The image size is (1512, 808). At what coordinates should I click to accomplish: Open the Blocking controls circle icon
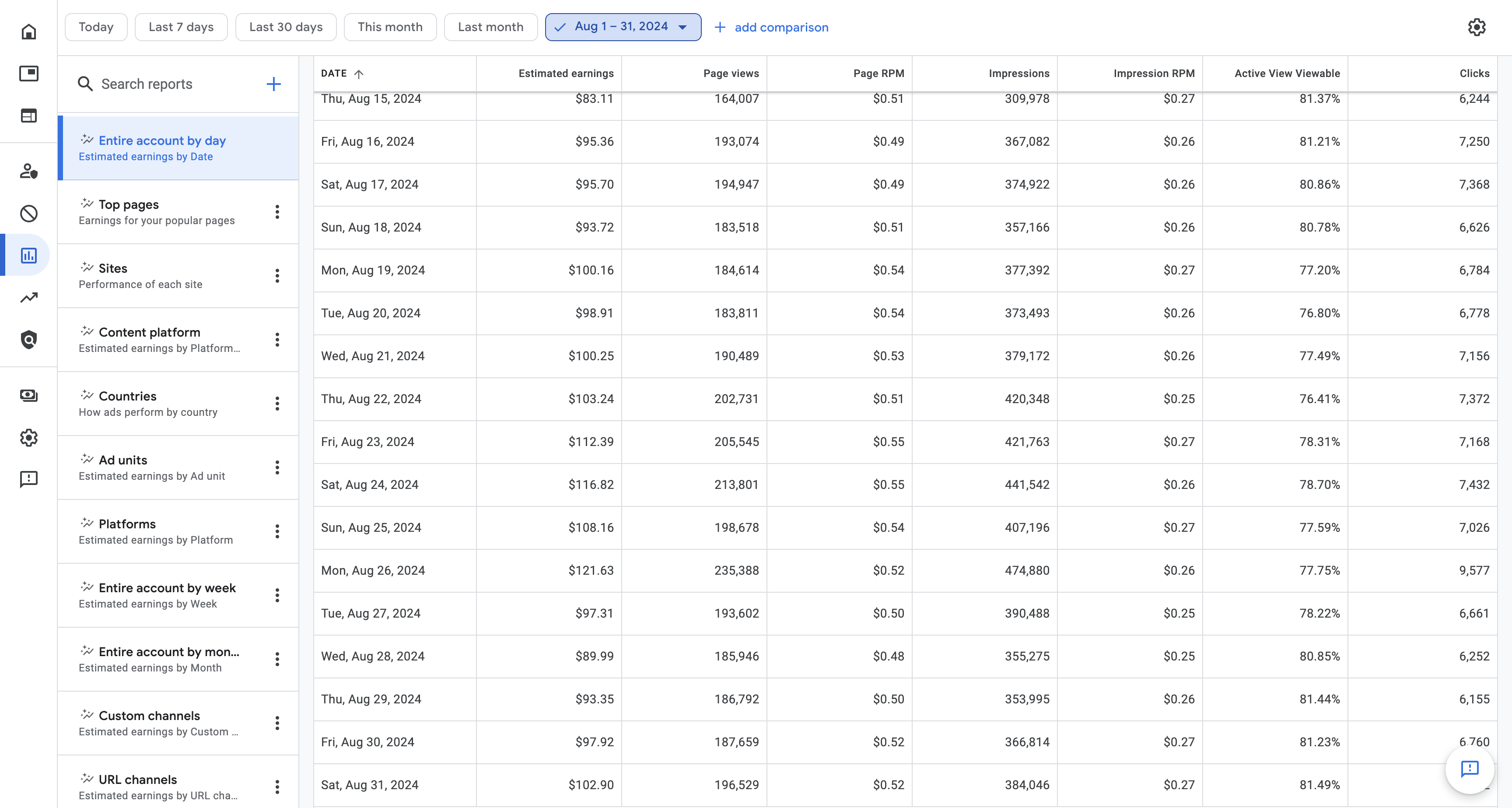coord(28,213)
